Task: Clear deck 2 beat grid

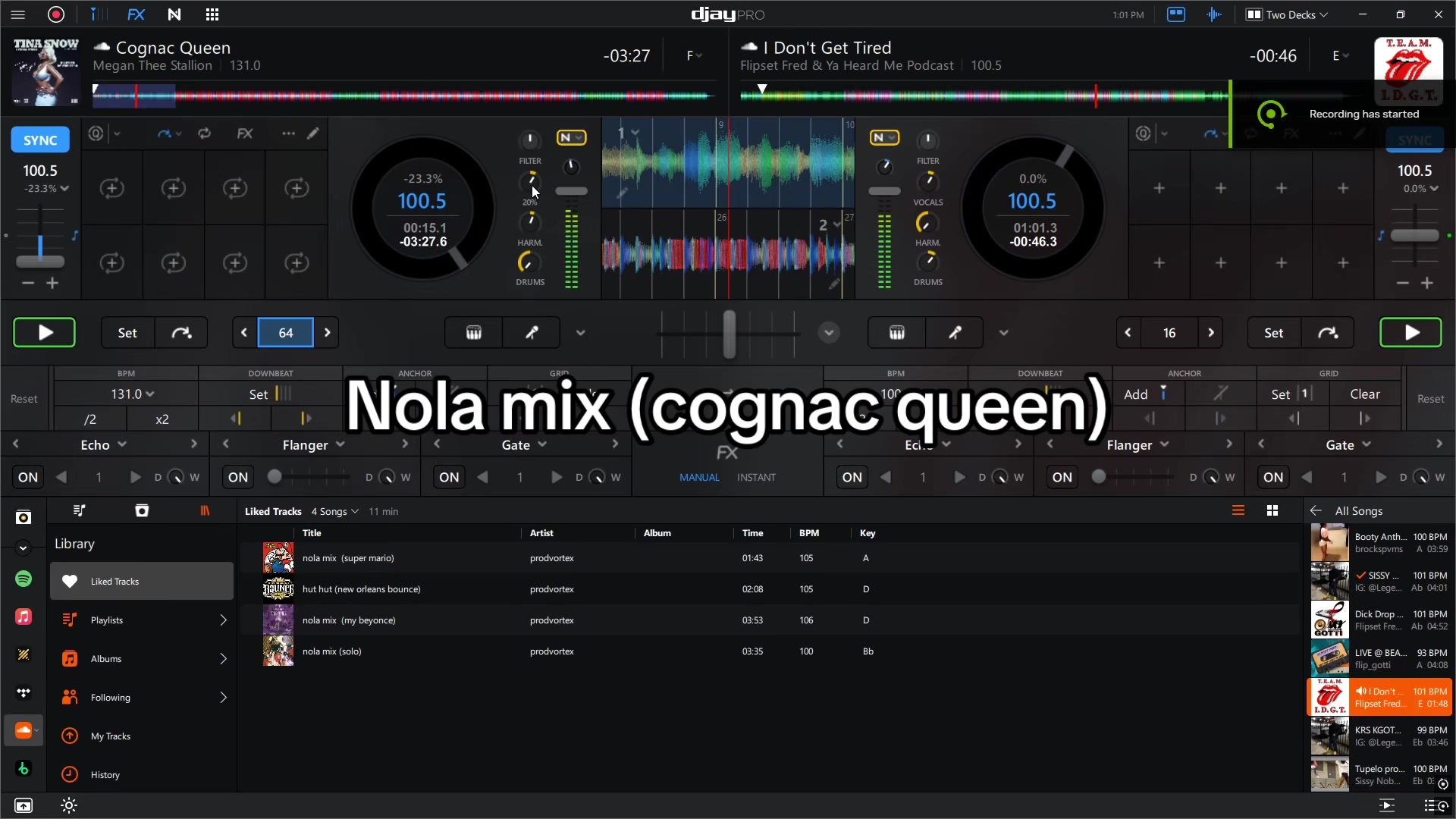Action: click(1365, 394)
